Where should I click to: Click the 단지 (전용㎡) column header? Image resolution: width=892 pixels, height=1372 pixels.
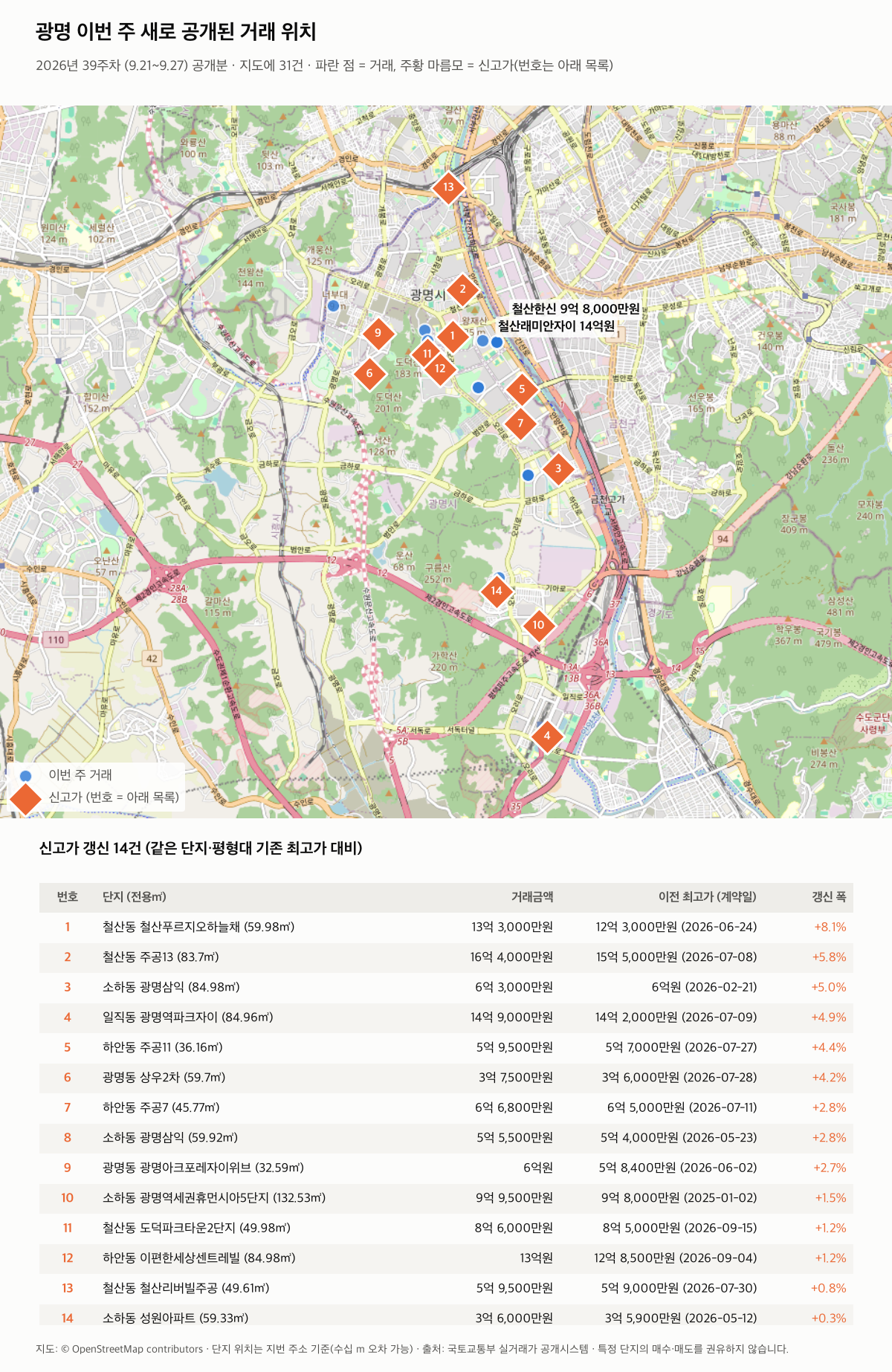tap(135, 897)
